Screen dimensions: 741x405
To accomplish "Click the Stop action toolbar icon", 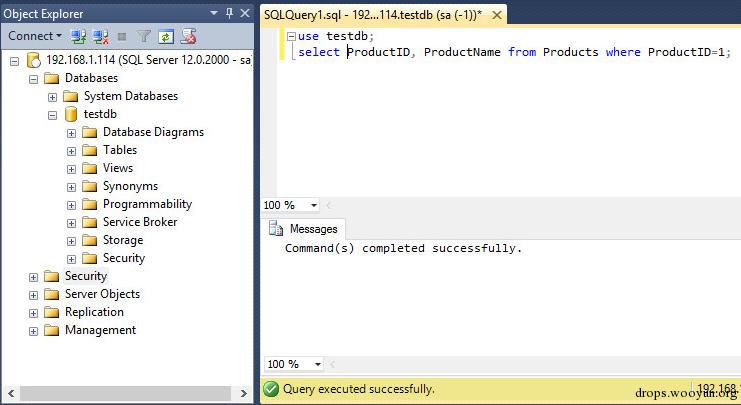I will [x=122, y=36].
